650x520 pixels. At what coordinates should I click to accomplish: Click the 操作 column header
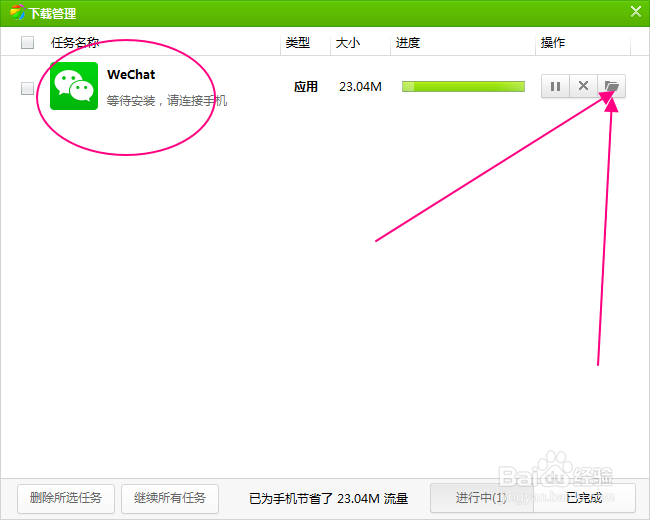tap(553, 42)
